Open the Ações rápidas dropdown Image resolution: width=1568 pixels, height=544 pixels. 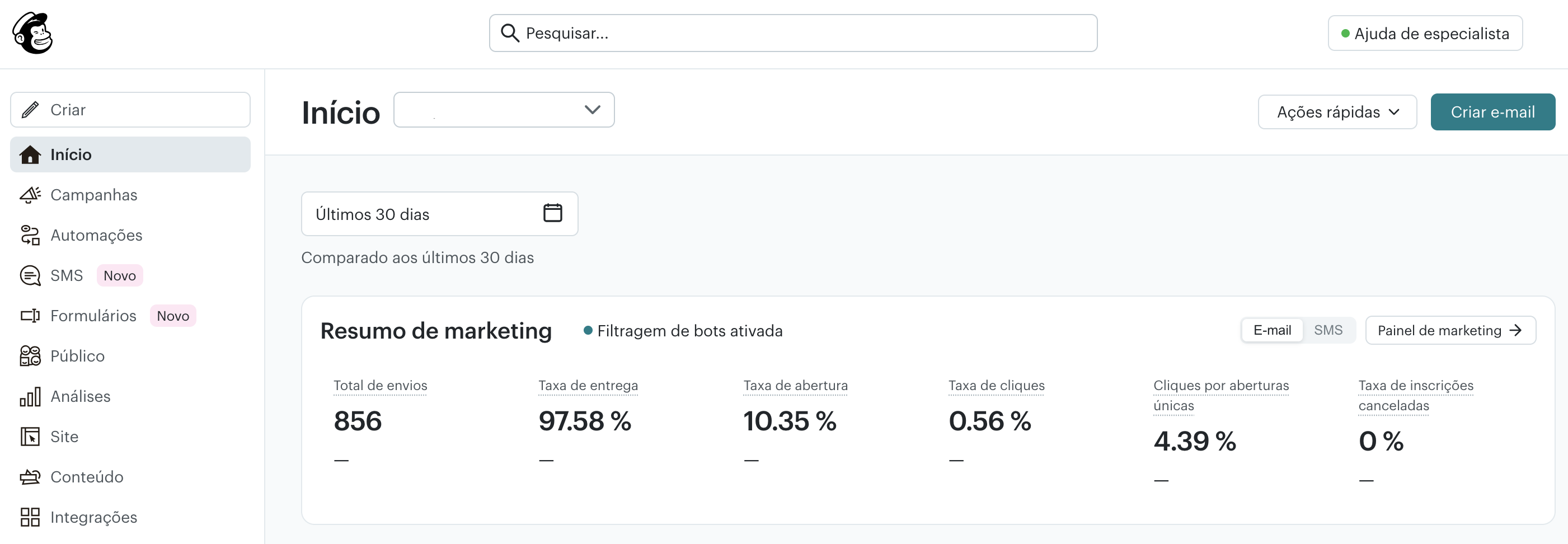coord(1337,112)
